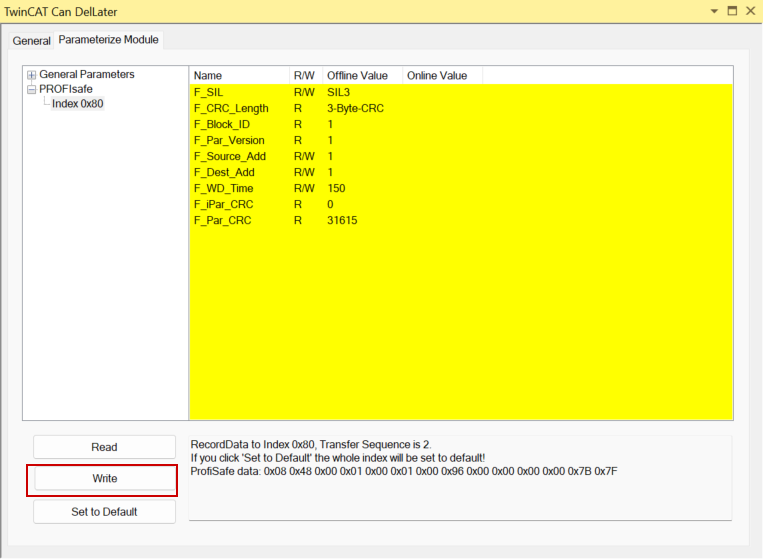Maximize the TwinCAT Can DelLater panel
This screenshot has width=763, height=559.
pyautogui.click(x=732, y=11)
